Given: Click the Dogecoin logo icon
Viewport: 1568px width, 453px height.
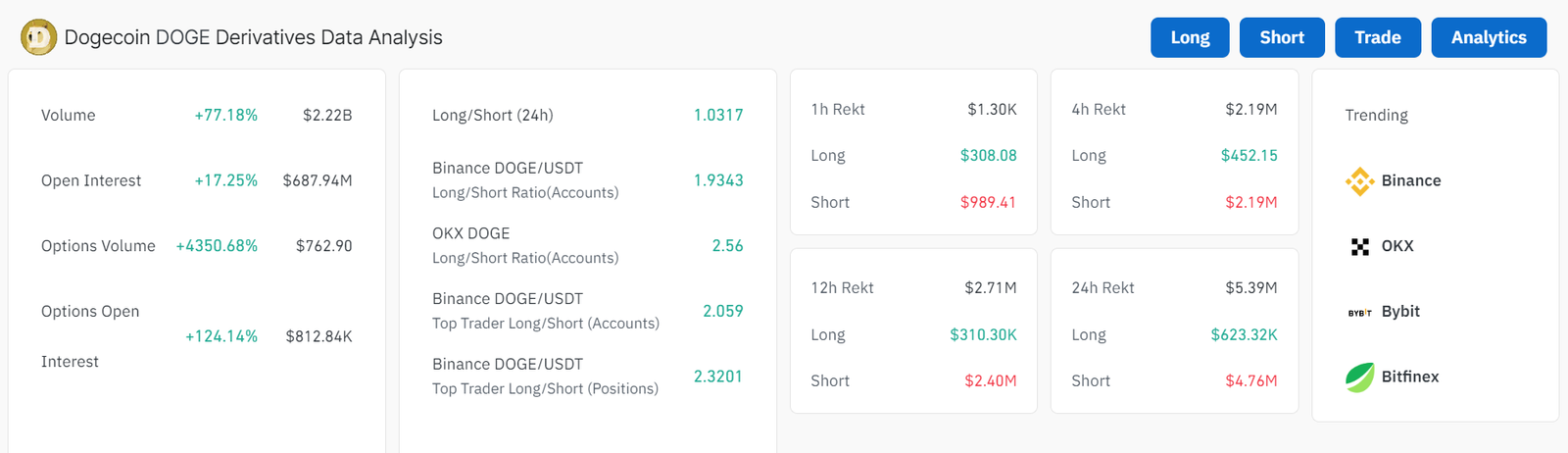Looking at the screenshot, I should tap(38, 37).
